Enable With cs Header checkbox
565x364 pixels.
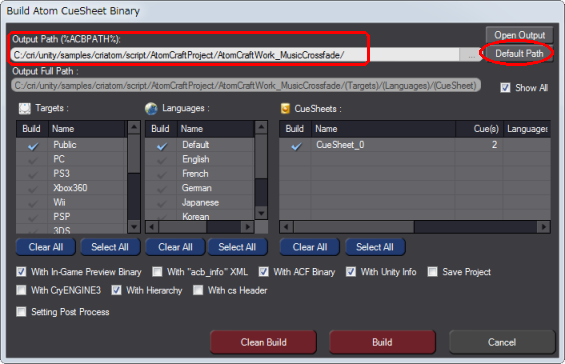tap(198, 290)
